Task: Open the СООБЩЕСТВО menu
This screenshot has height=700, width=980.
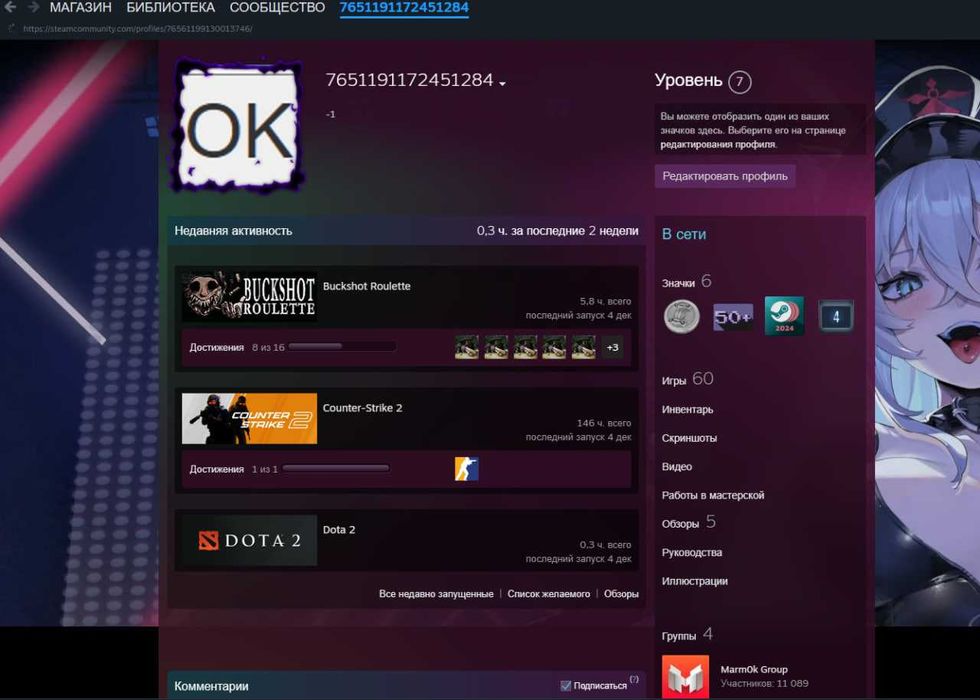Action: [277, 8]
